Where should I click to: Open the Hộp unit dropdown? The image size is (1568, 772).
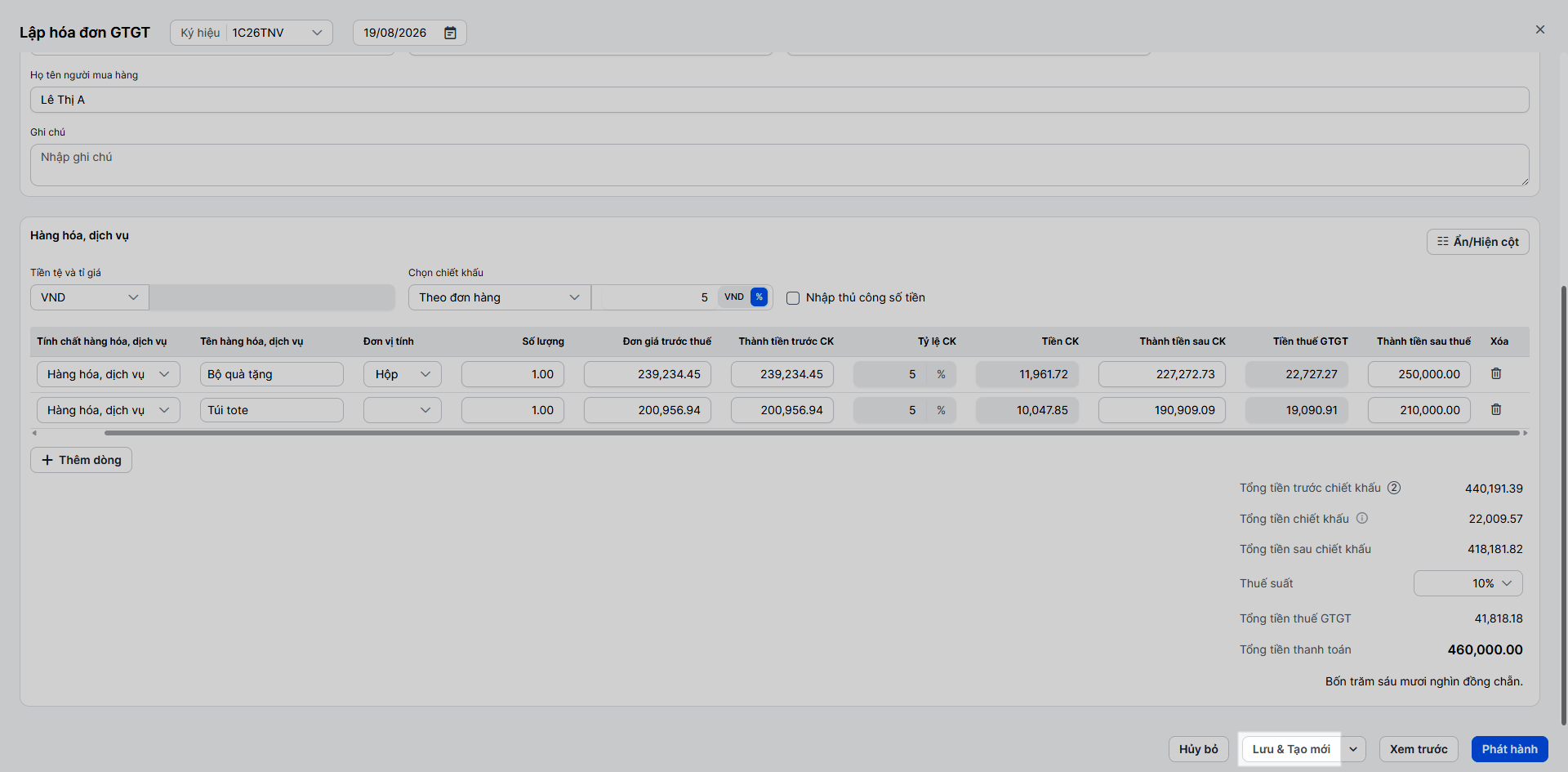[403, 374]
